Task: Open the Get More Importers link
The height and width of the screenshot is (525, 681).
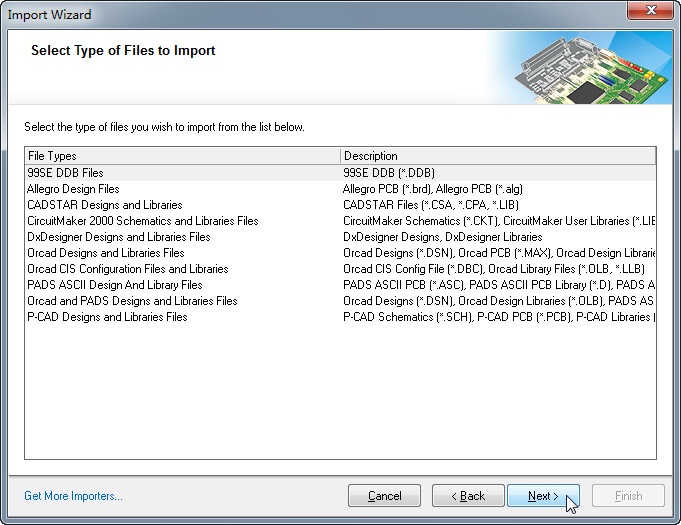Action: coord(73,496)
